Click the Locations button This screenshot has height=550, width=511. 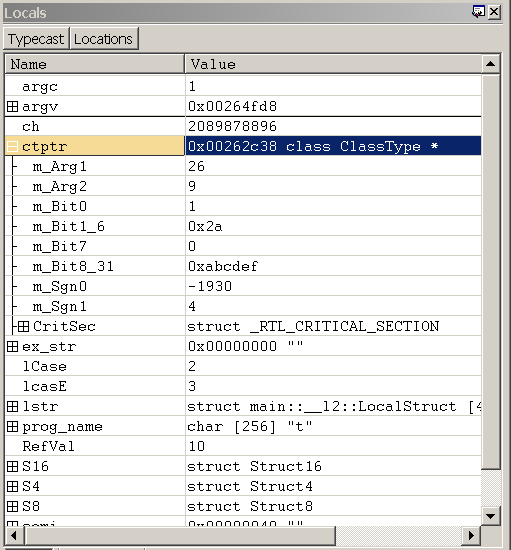(x=104, y=39)
